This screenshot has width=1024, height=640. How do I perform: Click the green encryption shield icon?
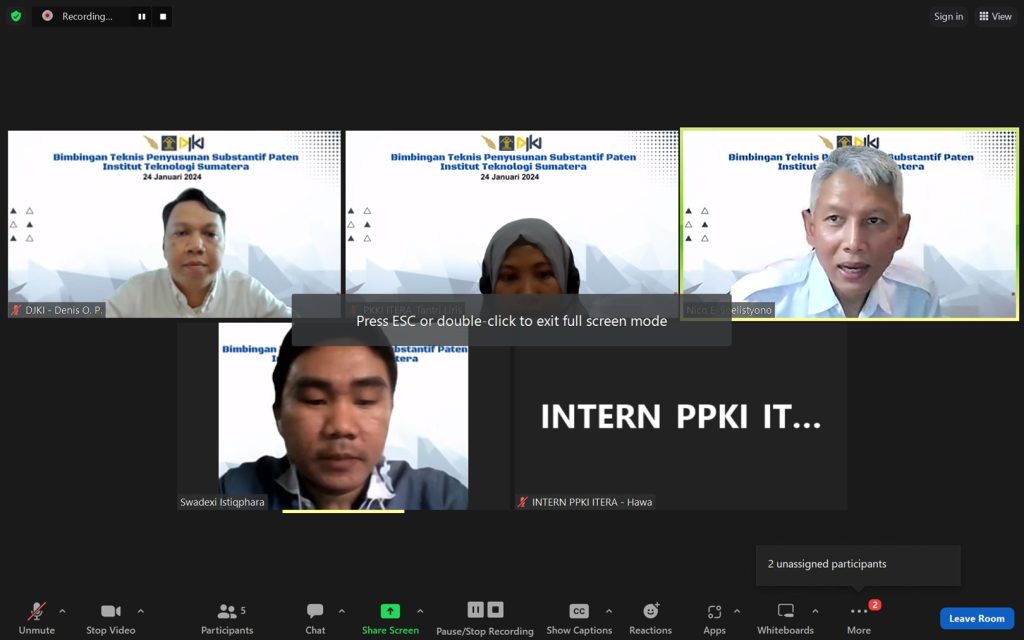click(16, 16)
